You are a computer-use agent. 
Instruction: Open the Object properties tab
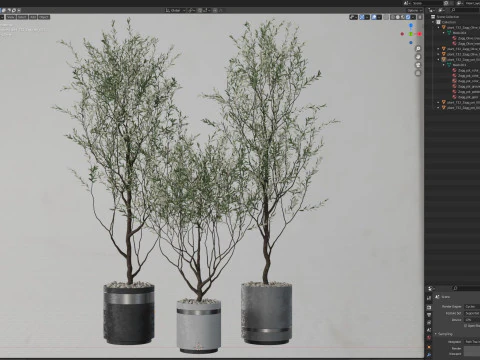(x=429, y=347)
